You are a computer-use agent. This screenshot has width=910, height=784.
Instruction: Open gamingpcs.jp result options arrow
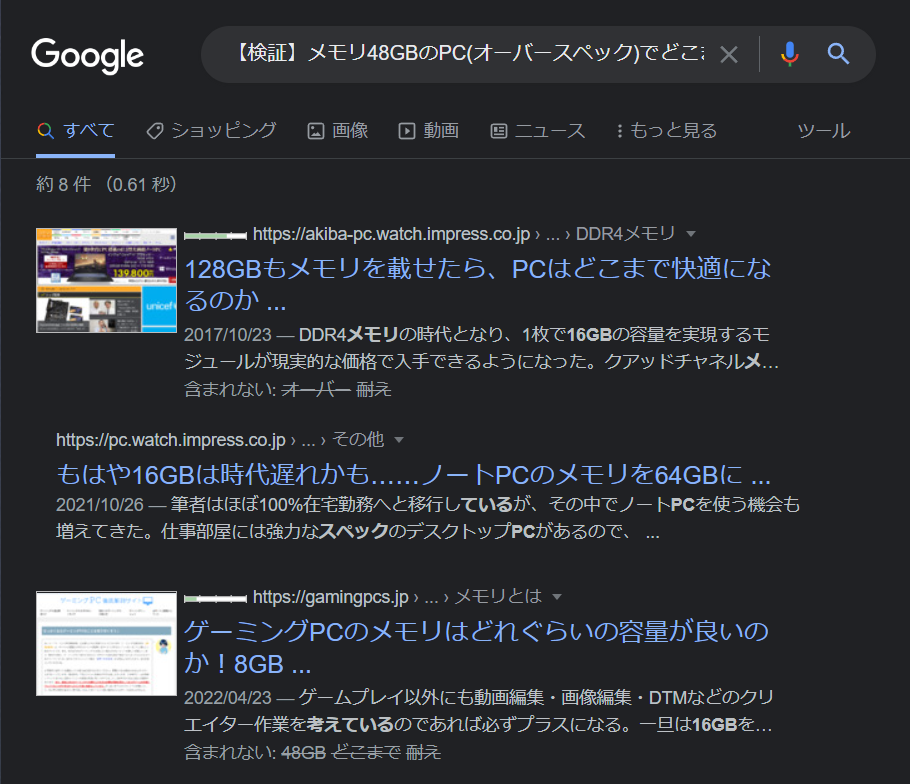(557, 597)
